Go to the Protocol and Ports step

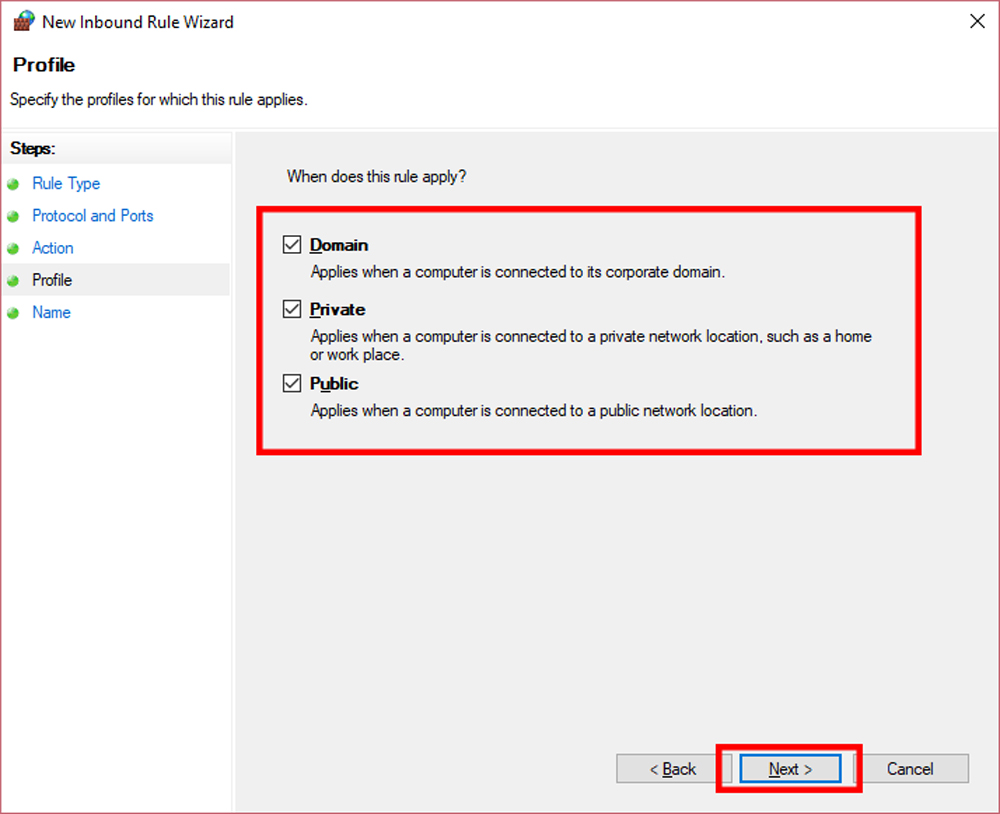click(x=93, y=216)
